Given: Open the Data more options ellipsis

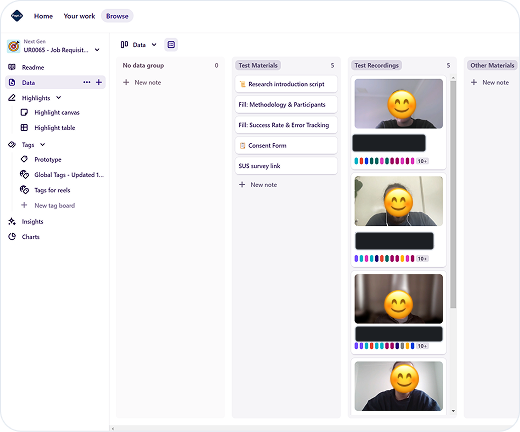Looking at the screenshot, I should (x=87, y=82).
